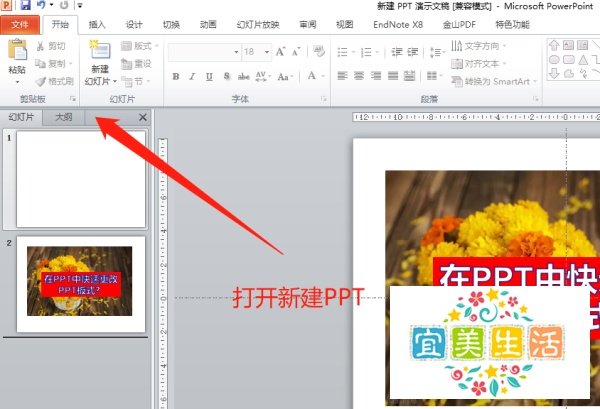Select the triangle shape in gallery
Screen dimensions: 600x409
[x=583, y=60]
